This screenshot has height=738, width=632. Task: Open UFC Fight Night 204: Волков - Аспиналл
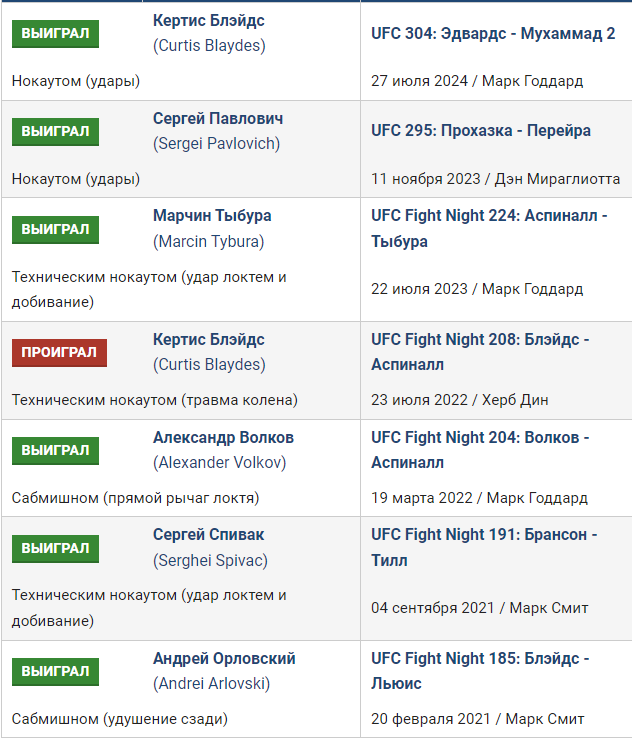pos(480,450)
